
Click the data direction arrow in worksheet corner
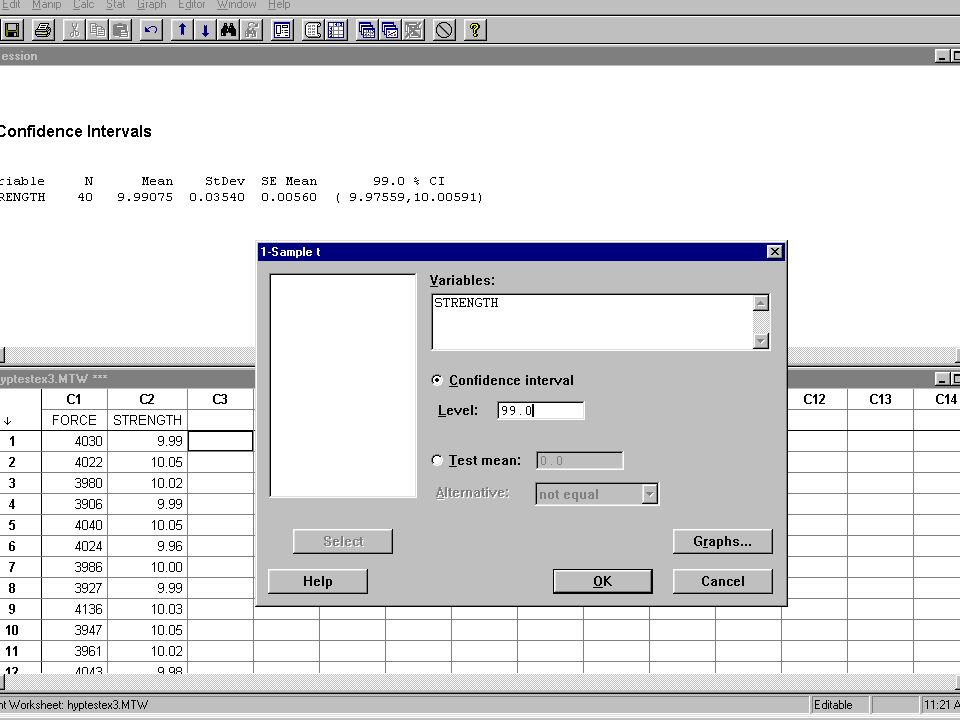[8, 421]
